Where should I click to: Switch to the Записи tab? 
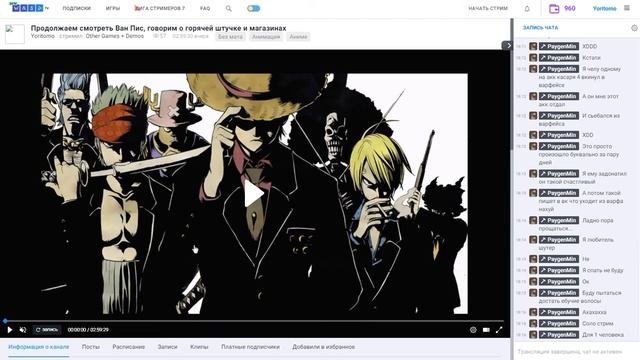pyautogui.click(x=167, y=347)
